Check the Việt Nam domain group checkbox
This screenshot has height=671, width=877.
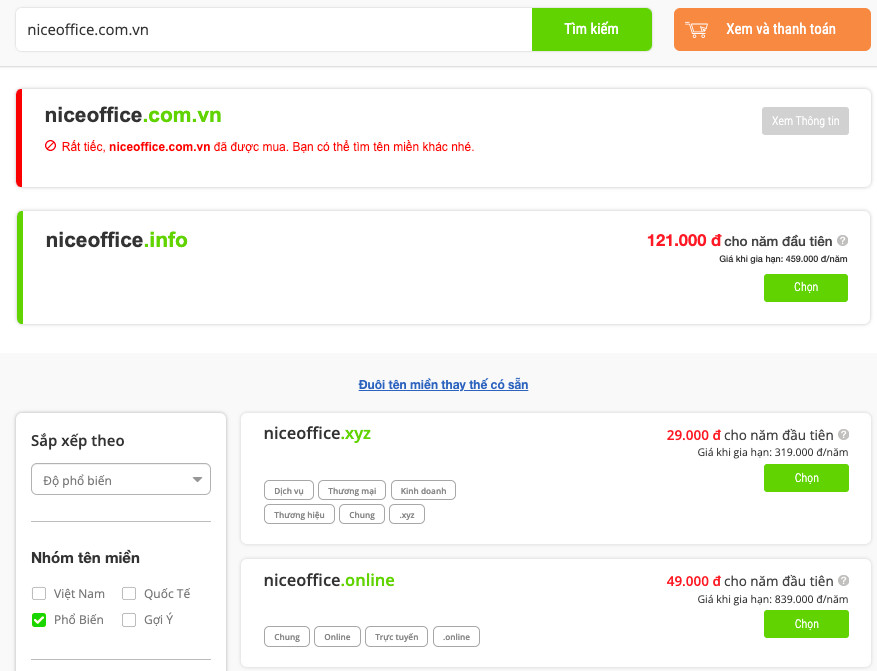[39, 593]
